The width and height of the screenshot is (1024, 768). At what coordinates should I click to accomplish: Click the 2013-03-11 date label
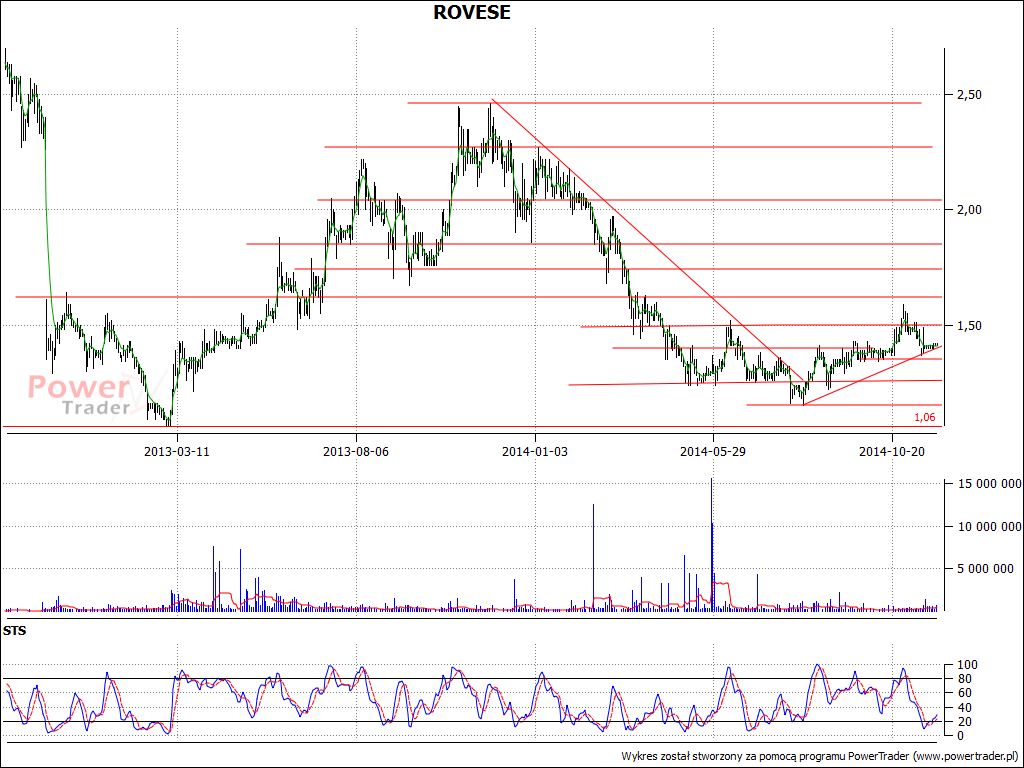(177, 451)
